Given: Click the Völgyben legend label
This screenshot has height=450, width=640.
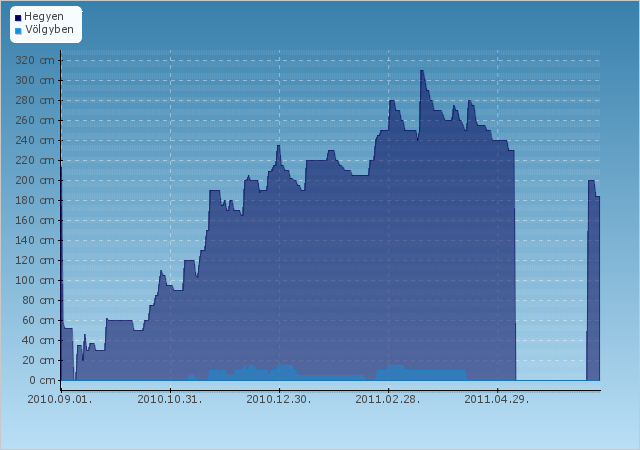Looking at the screenshot, I should click(x=49, y=29).
